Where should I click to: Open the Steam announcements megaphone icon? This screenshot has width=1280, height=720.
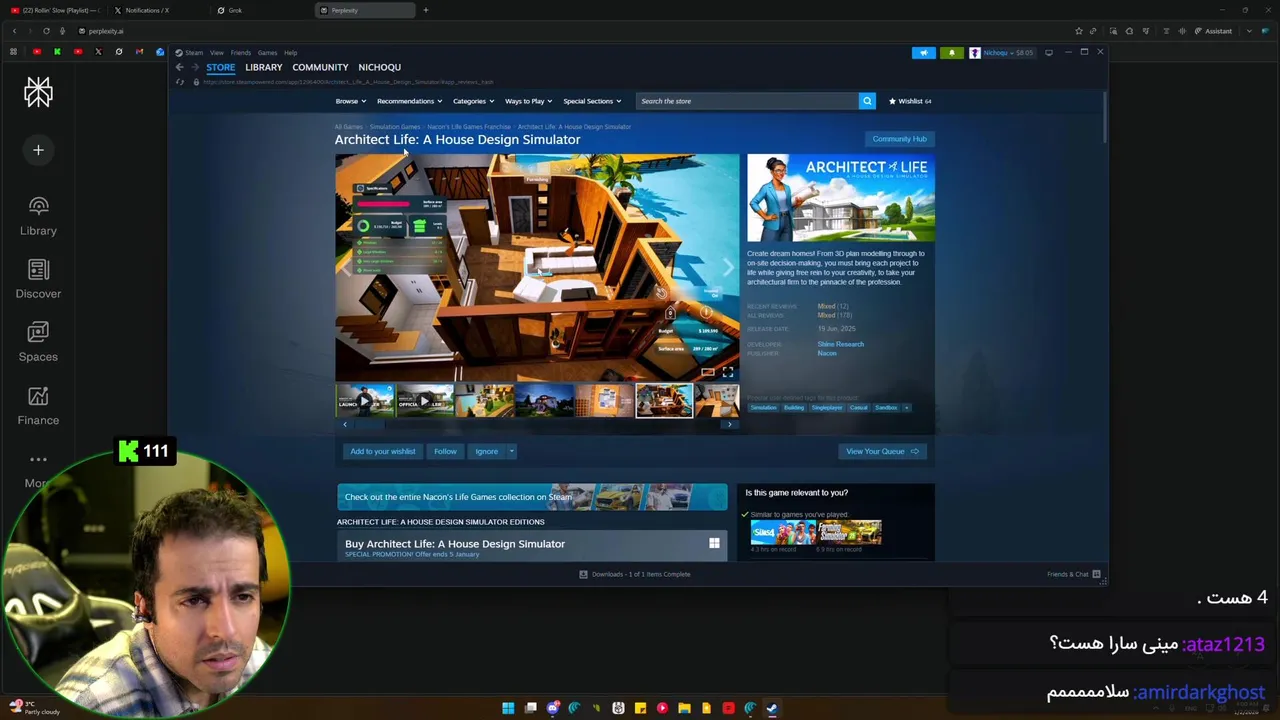[924, 53]
